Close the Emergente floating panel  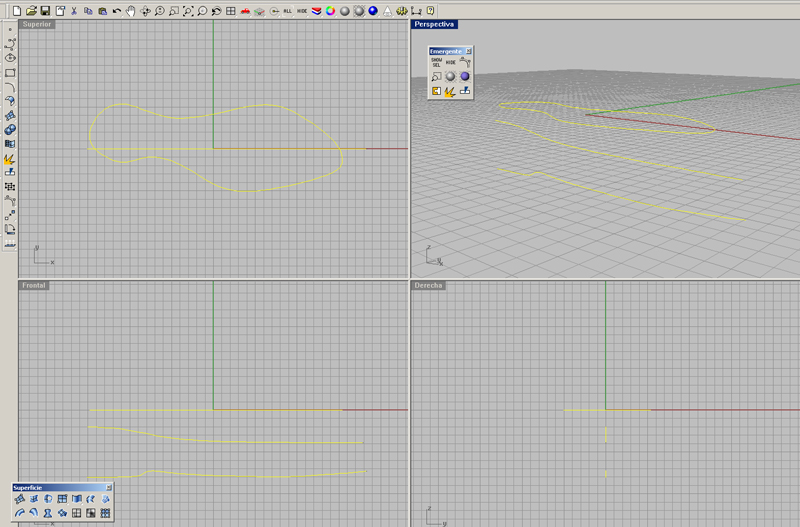point(468,51)
